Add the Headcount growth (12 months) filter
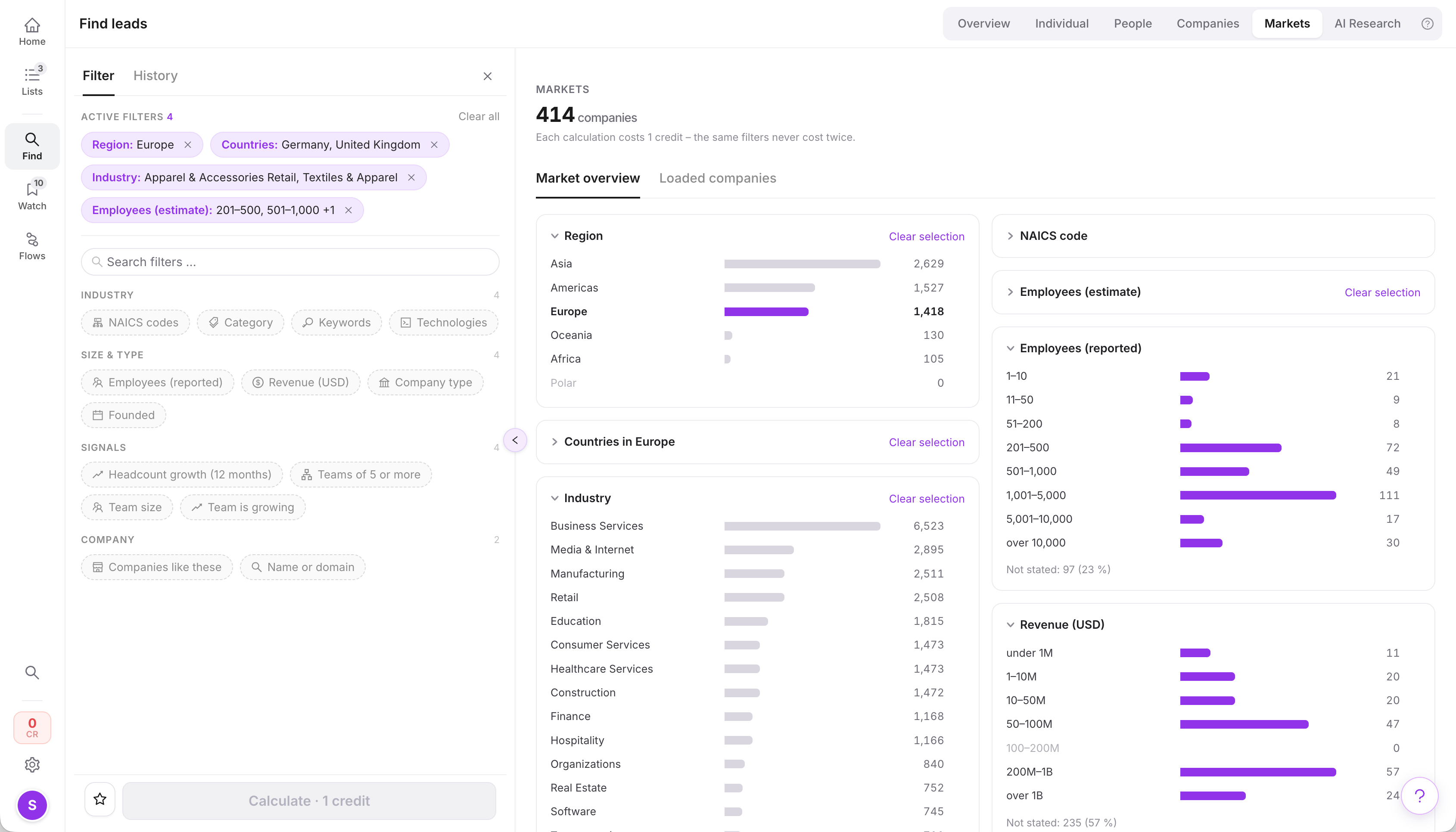The height and width of the screenshot is (832, 1456). click(x=182, y=475)
